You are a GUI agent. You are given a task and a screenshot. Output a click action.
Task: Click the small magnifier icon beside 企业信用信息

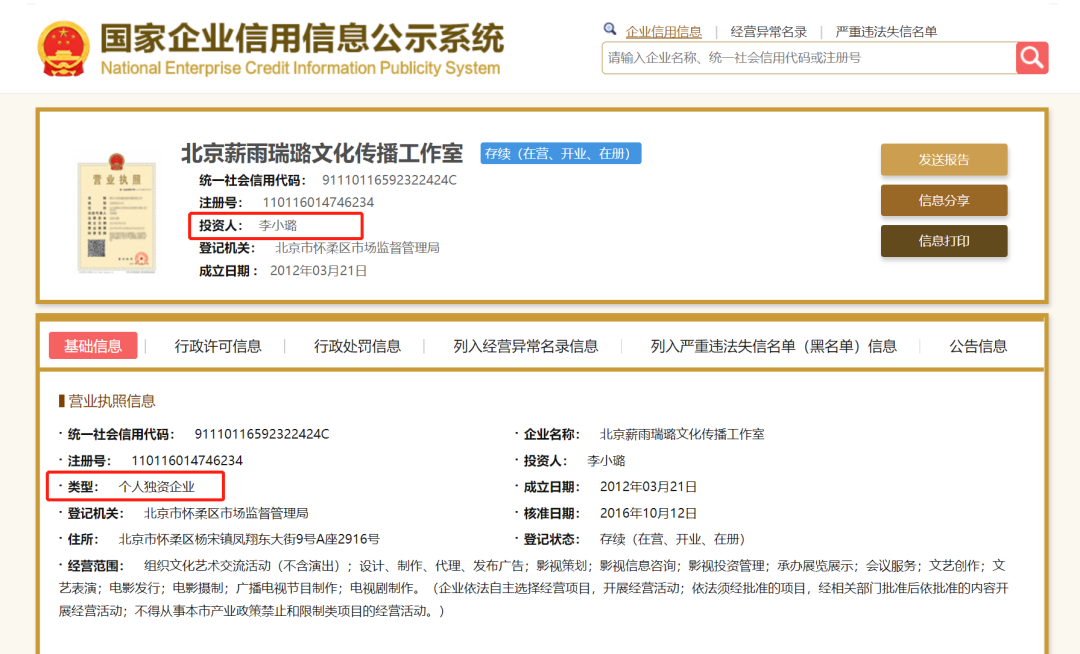pyautogui.click(x=610, y=29)
